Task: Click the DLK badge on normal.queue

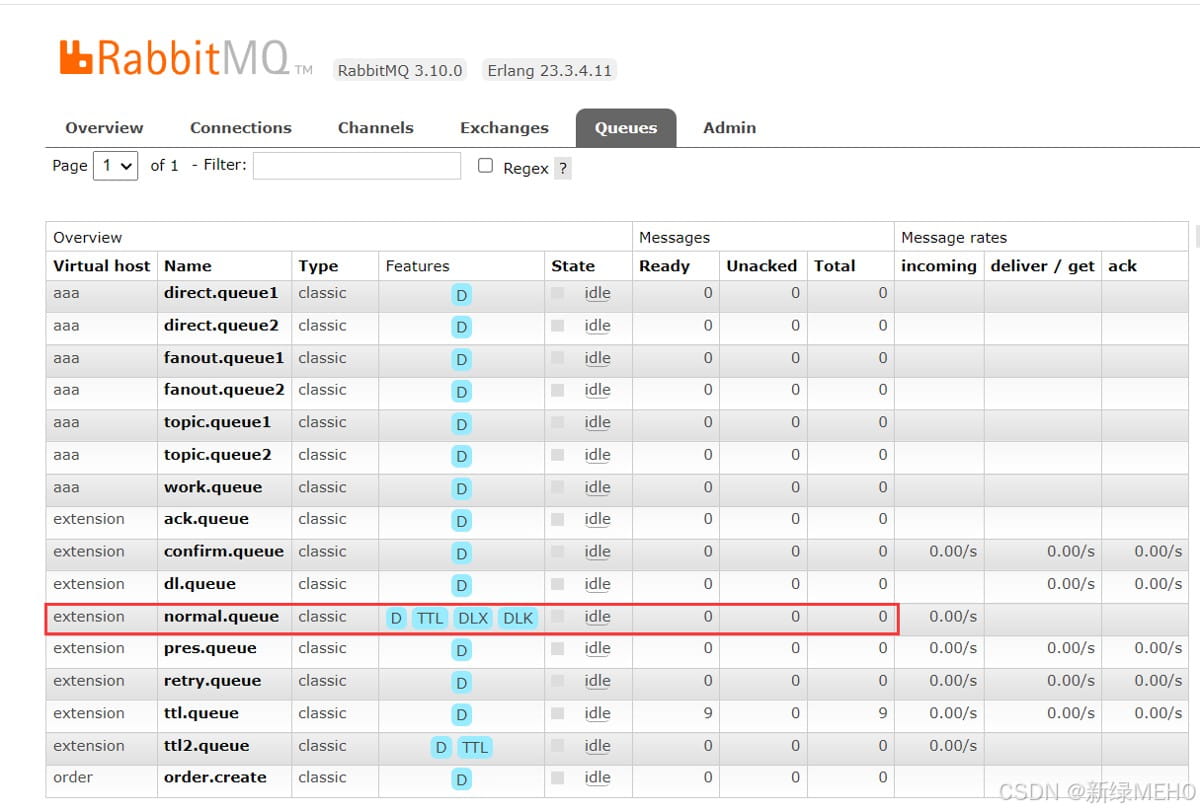Action: point(518,618)
